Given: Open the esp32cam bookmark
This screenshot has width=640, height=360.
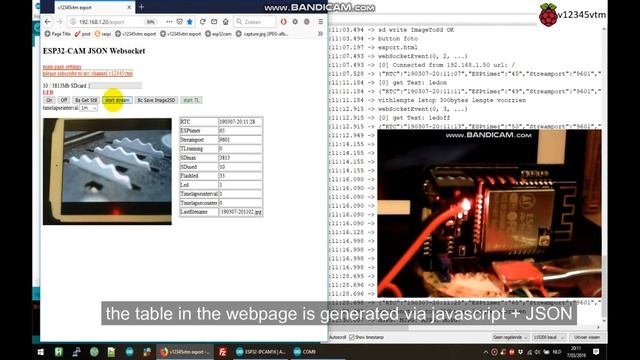Looking at the screenshot, I should (x=218, y=34).
